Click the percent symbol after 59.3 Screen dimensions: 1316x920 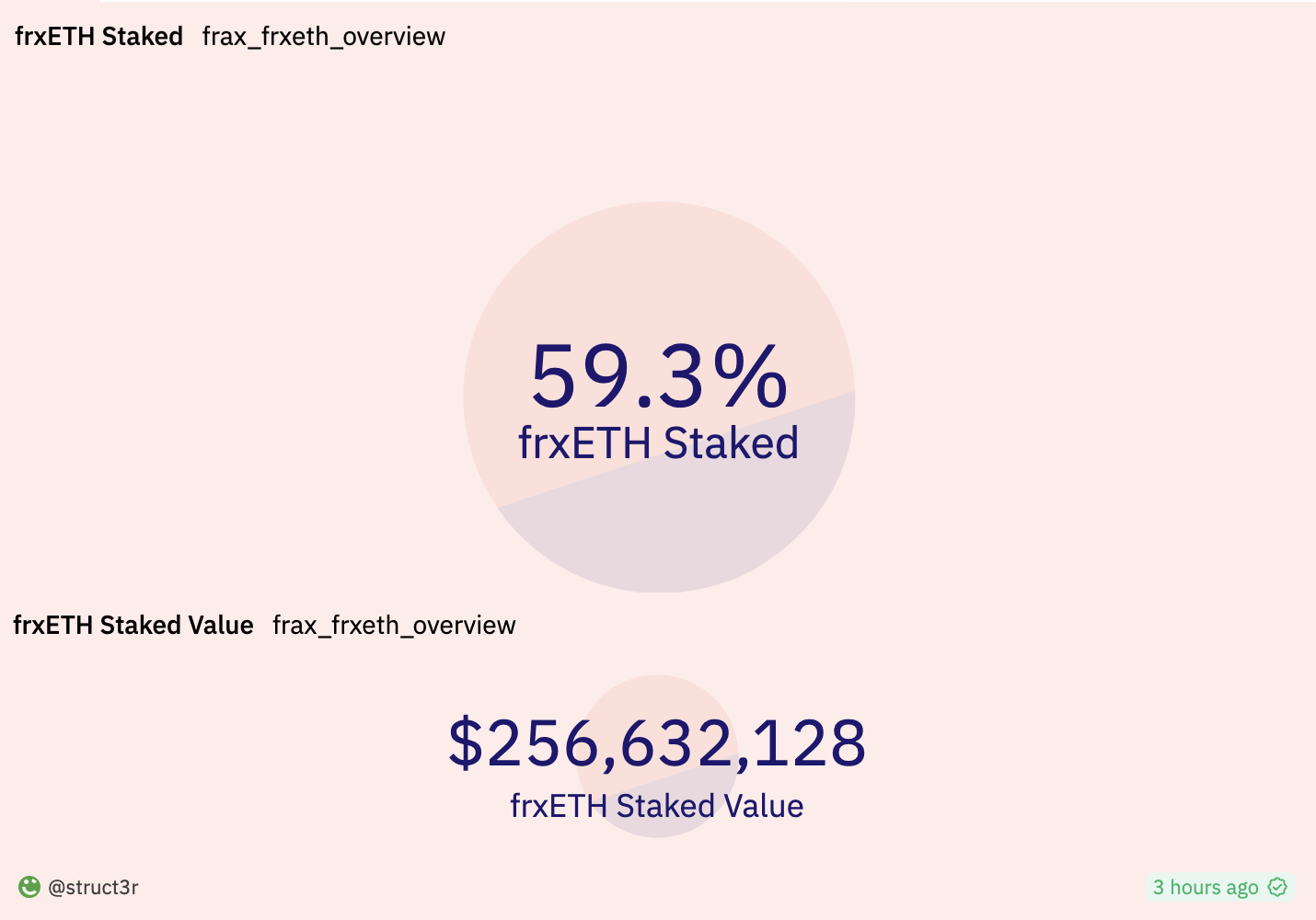(750, 376)
